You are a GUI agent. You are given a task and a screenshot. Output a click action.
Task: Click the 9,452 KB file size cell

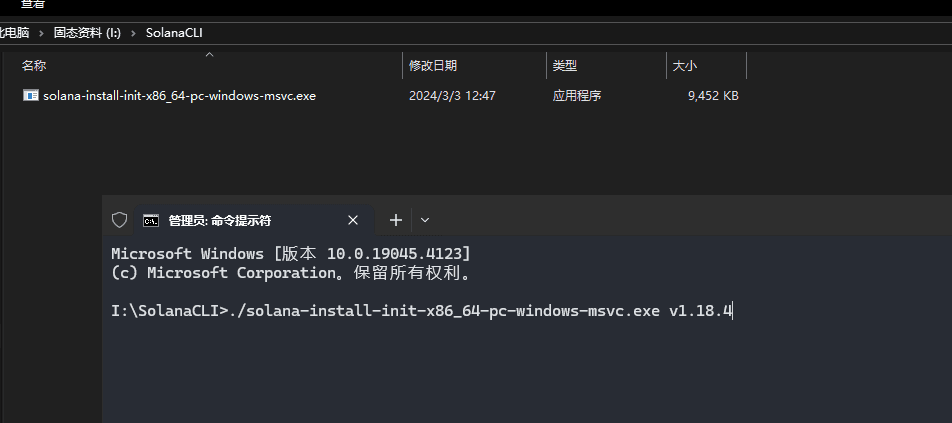pyautogui.click(x=713, y=96)
